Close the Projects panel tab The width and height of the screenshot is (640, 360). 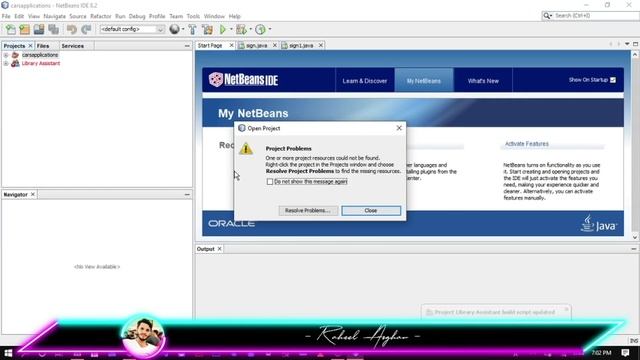[30, 46]
